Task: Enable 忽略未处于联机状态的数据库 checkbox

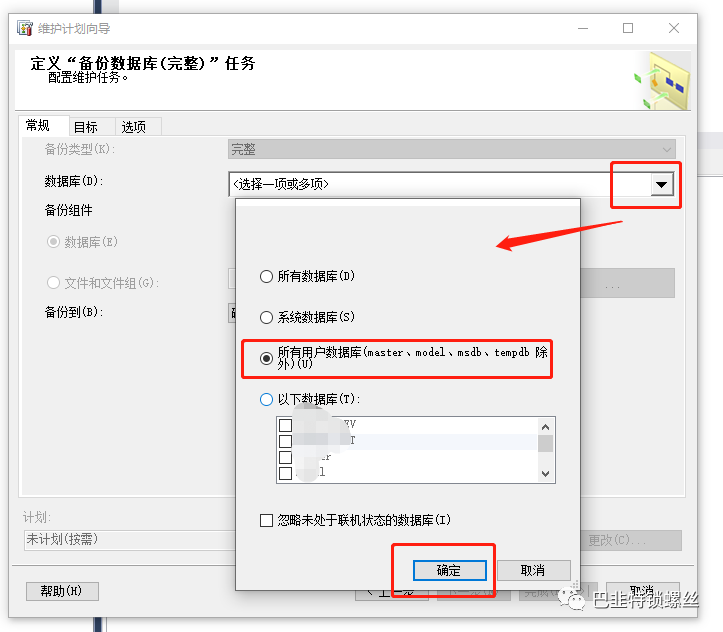Action: coord(266,520)
